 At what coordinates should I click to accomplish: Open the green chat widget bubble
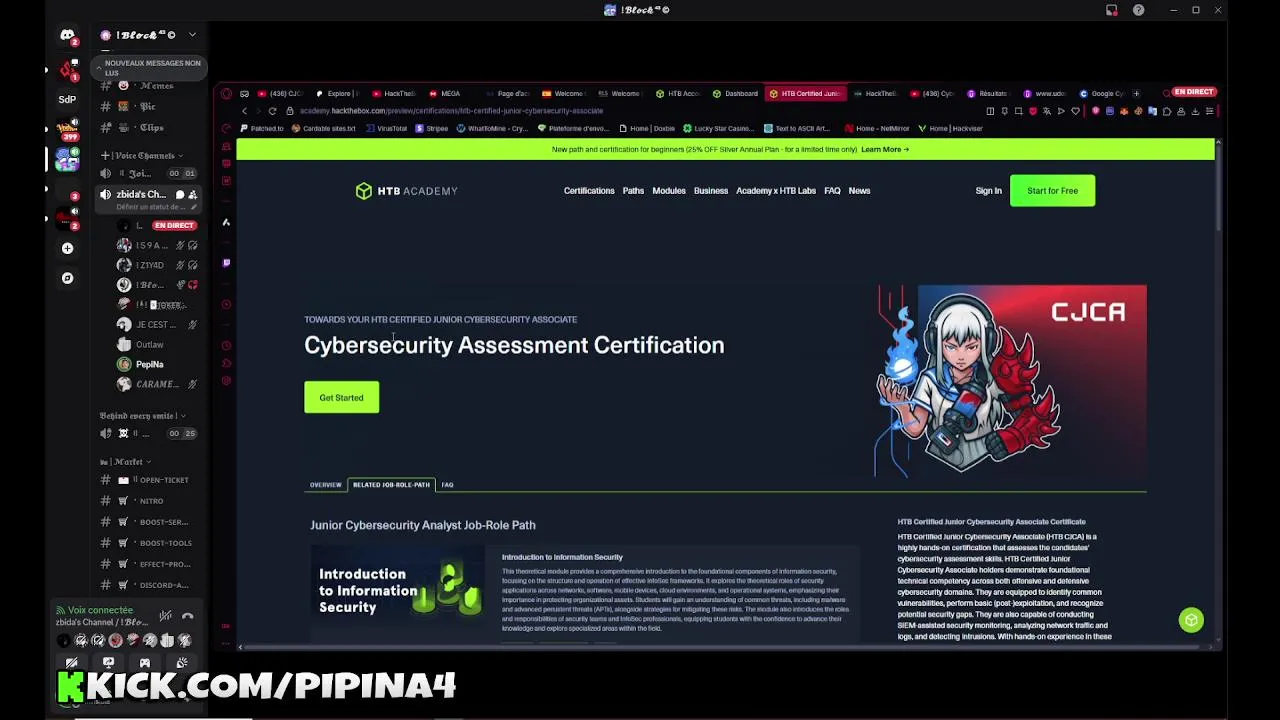point(1191,621)
